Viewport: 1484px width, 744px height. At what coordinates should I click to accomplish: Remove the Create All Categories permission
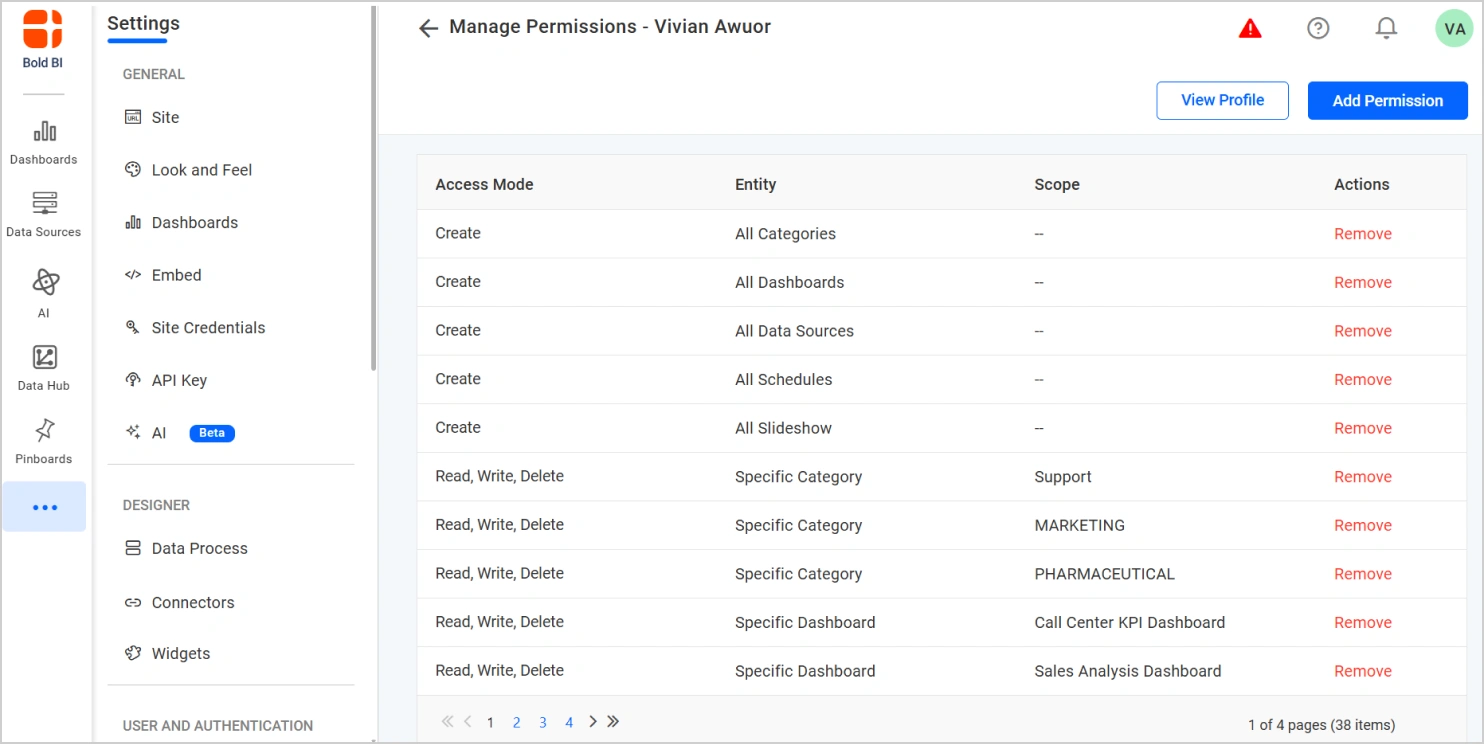click(1363, 234)
